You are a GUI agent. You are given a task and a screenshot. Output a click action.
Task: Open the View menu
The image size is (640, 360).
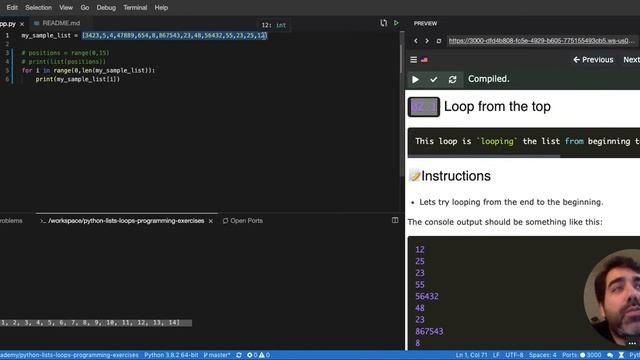(66, 7)
